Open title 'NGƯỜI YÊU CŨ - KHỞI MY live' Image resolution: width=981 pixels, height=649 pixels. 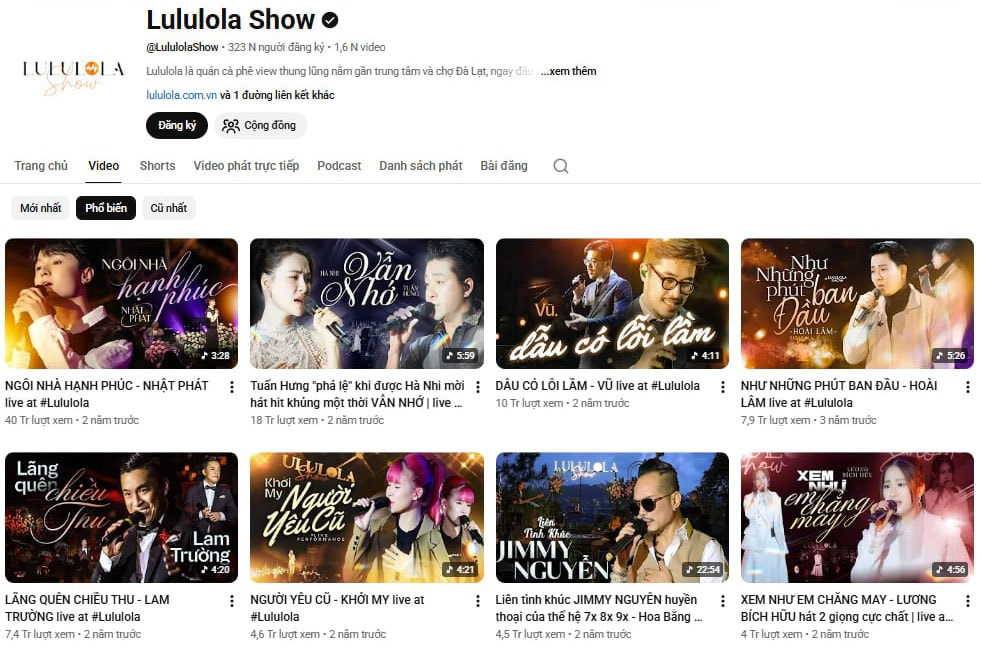[x=337, y=608]
